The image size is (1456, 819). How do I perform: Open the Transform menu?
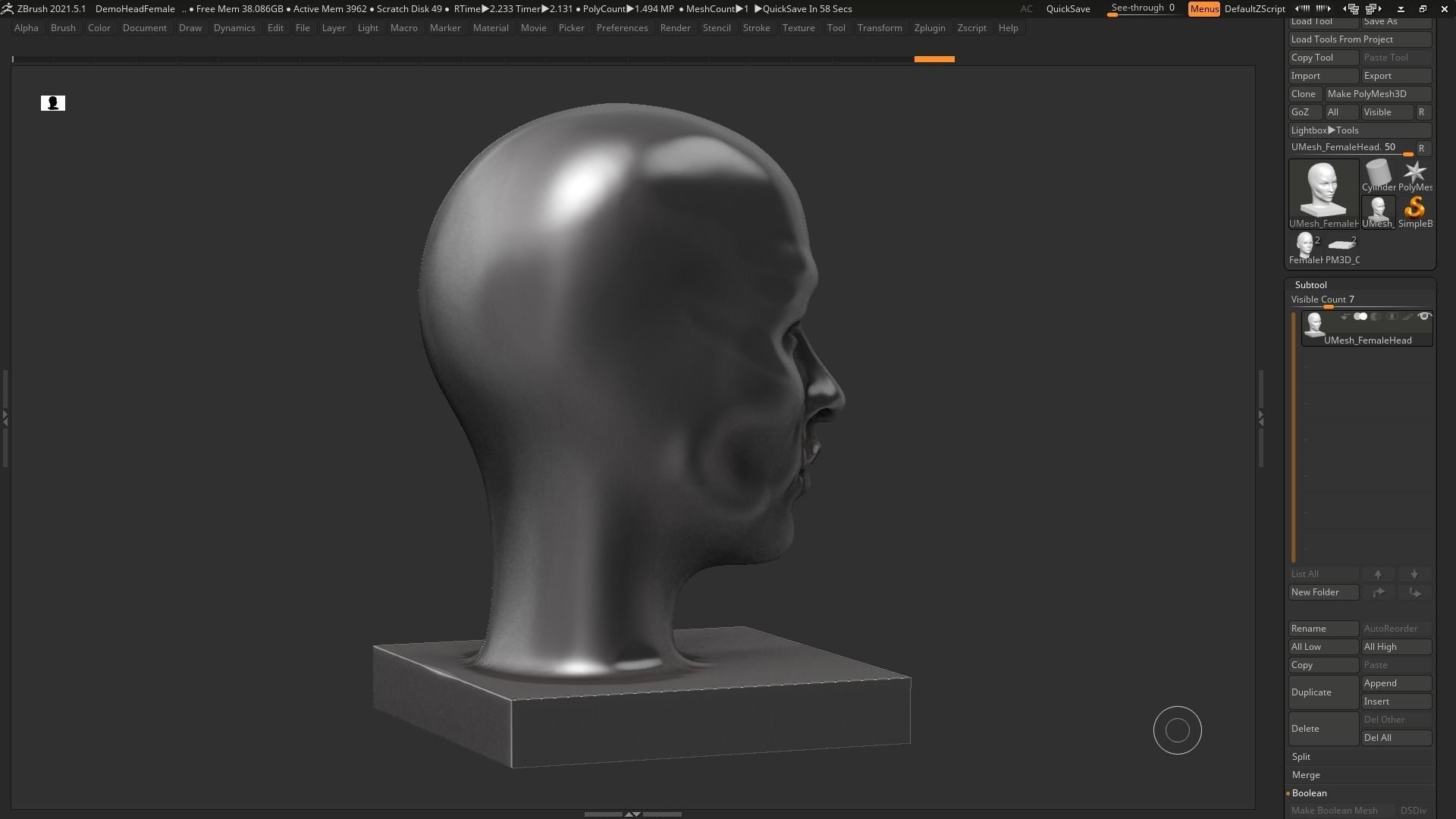coord(880,27)
